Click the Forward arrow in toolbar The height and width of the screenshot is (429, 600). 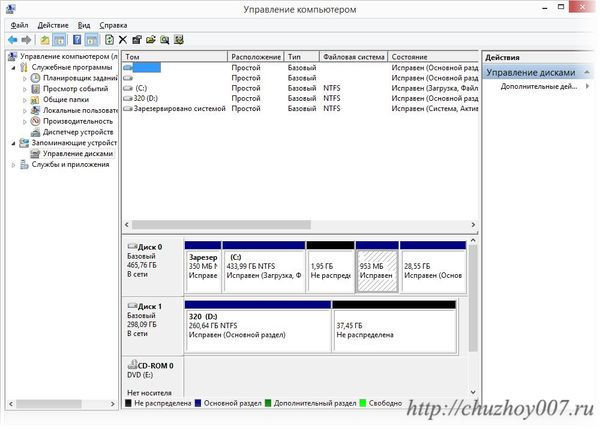click(26, 40)
